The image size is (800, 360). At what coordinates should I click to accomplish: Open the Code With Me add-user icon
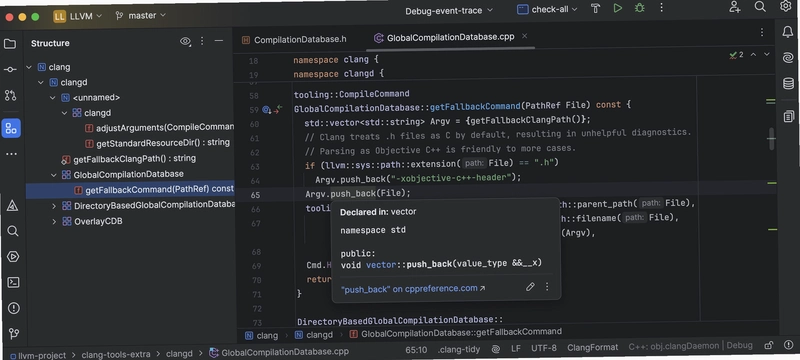(x=734, y=7)
